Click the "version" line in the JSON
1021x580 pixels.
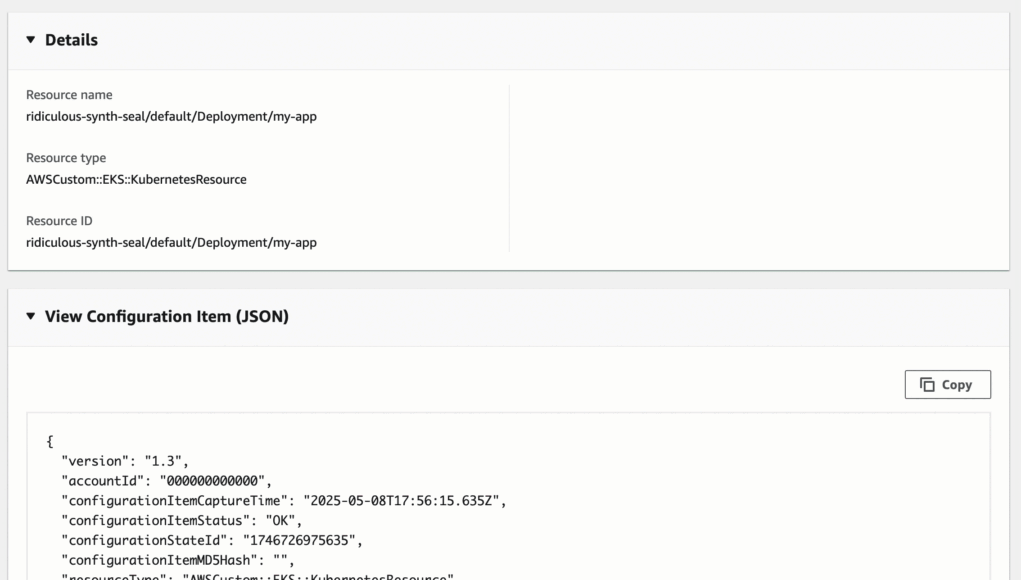pos(125,461)
